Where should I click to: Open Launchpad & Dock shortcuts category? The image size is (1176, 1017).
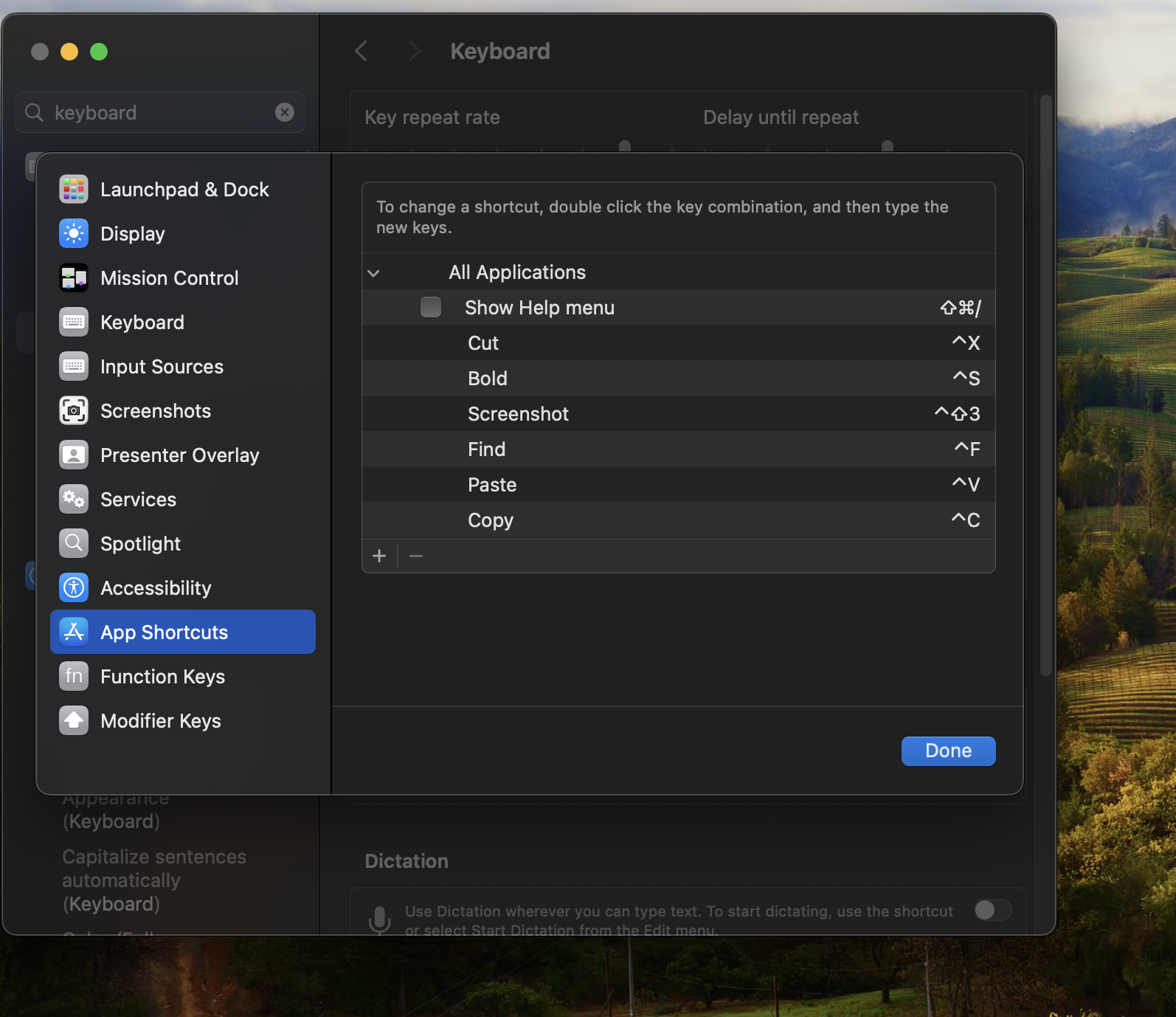point(183,189)
